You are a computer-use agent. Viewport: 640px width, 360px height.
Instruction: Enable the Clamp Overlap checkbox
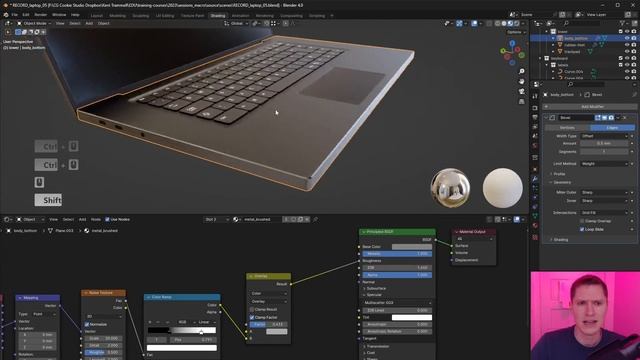pos(582,221)
